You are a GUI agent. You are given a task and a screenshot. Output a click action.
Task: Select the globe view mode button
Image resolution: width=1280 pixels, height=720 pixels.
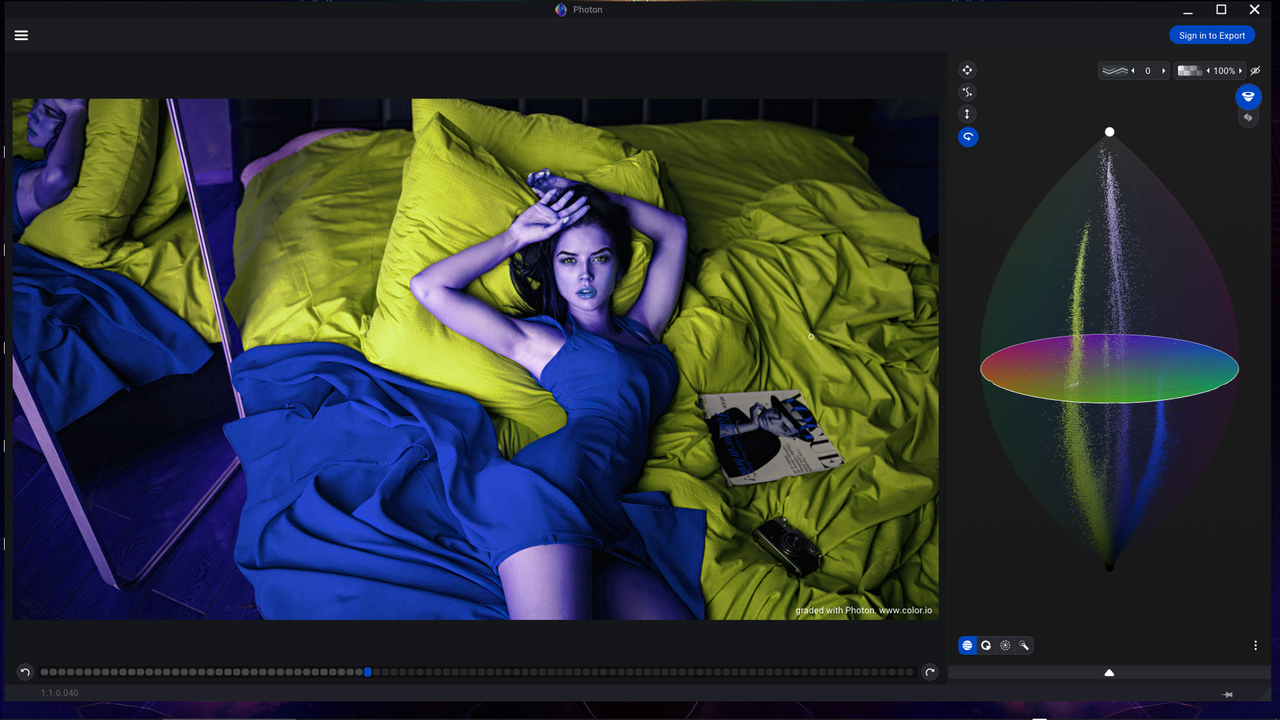pos(967,645)
